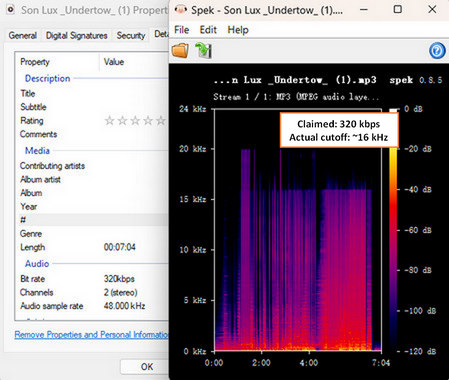Image resolution: width=449 pixels, height=380 pixels.
Task: Set first star in Rating row
Action: pyautogui.click(x=109, y=121)
